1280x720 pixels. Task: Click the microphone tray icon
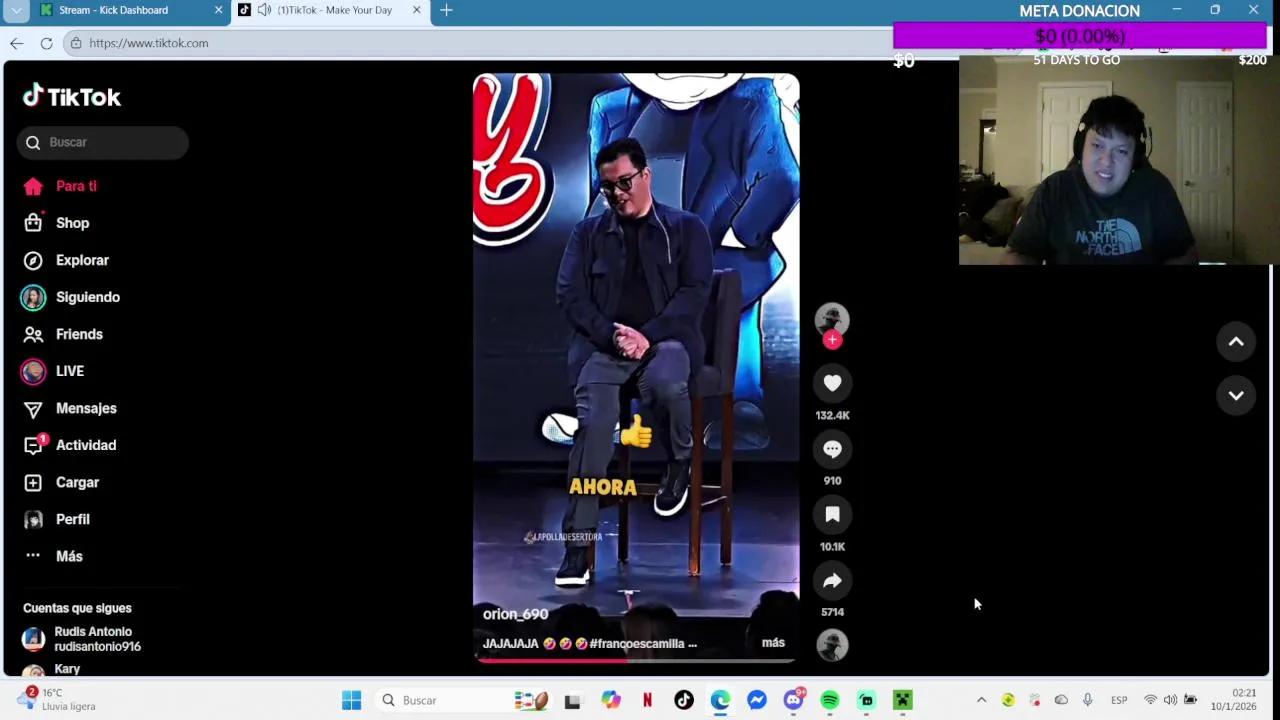pyautogui.click(x=1088, y=700)
